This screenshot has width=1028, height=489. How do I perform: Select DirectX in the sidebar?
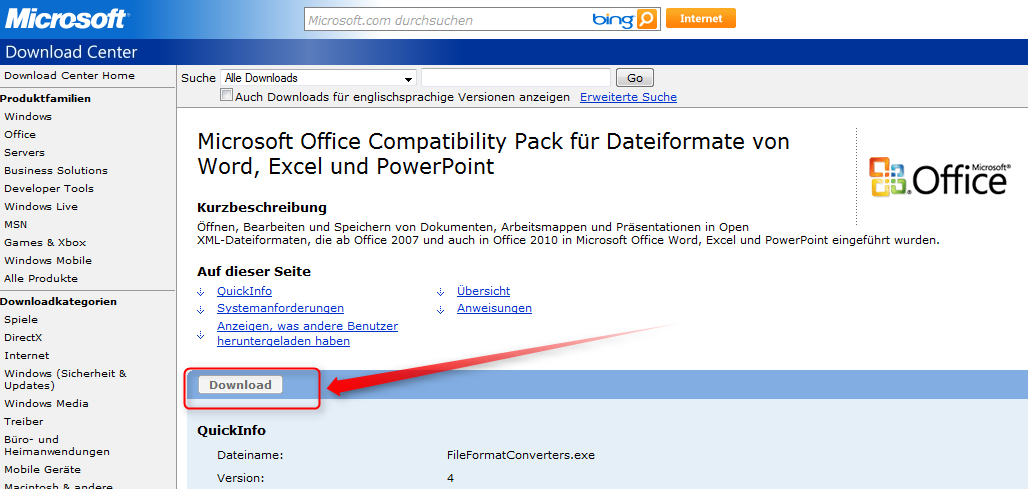[23, 338]
